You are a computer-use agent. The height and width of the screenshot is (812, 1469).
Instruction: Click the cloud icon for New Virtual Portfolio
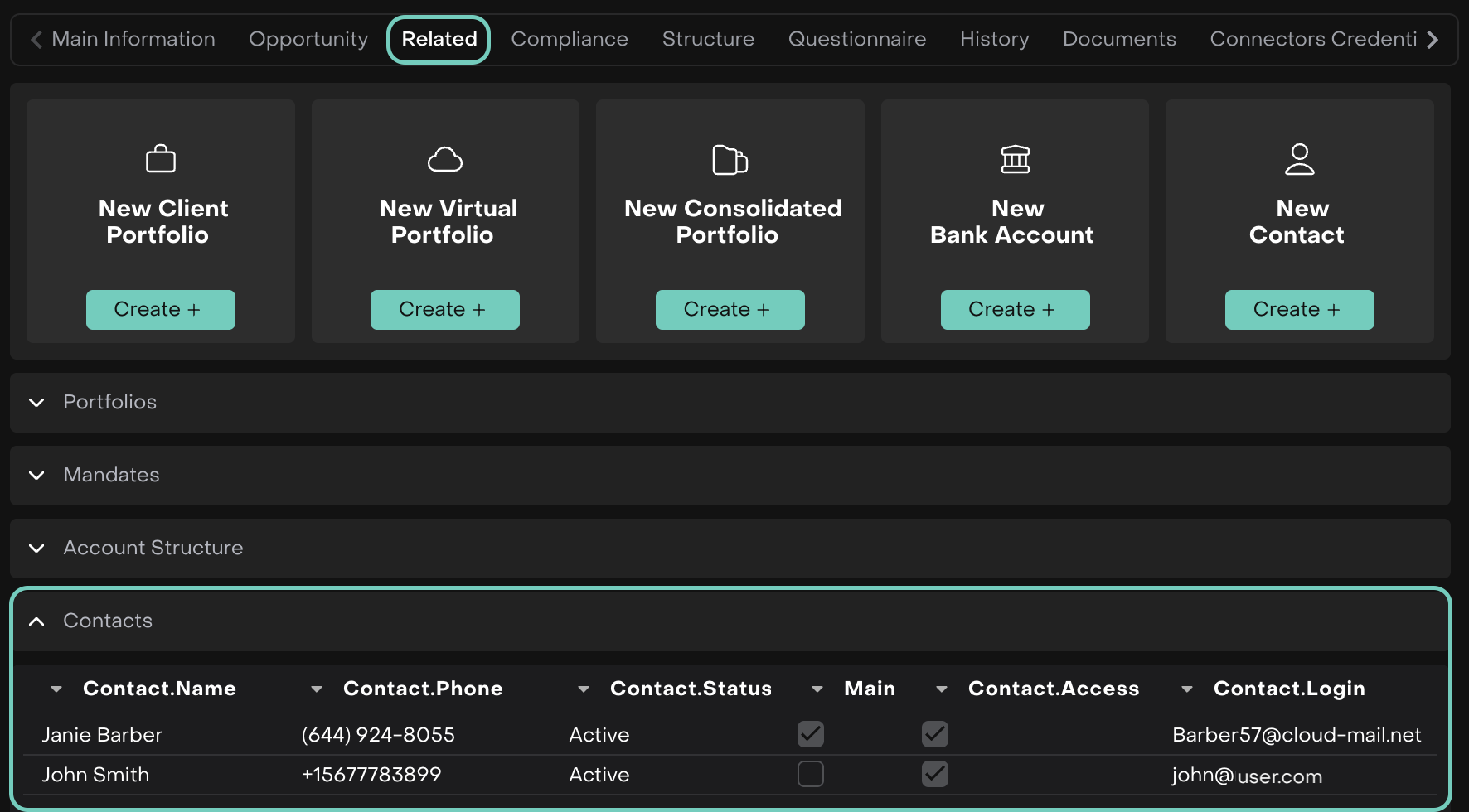pos(445,159)
